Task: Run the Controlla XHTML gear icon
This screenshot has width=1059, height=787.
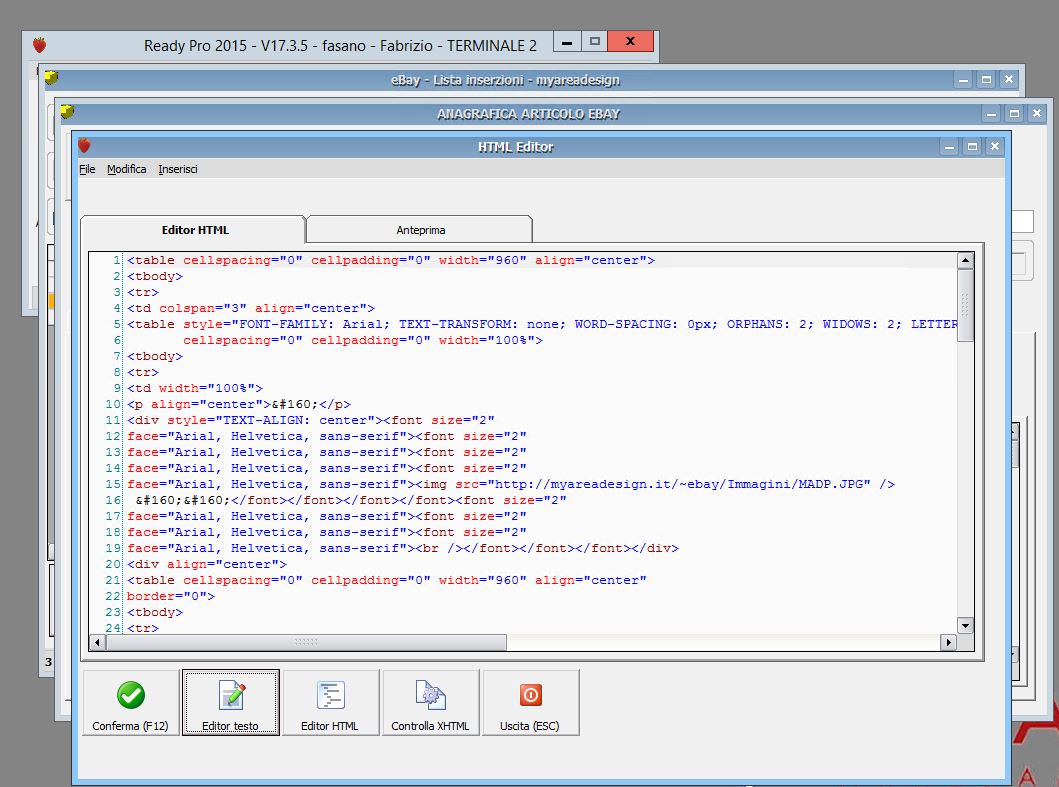Action: 430,695
